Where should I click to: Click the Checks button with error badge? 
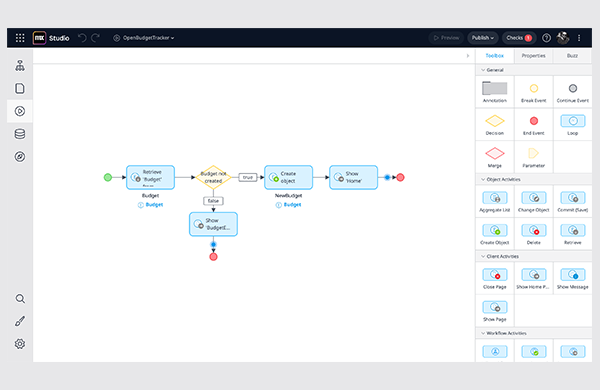519,38
